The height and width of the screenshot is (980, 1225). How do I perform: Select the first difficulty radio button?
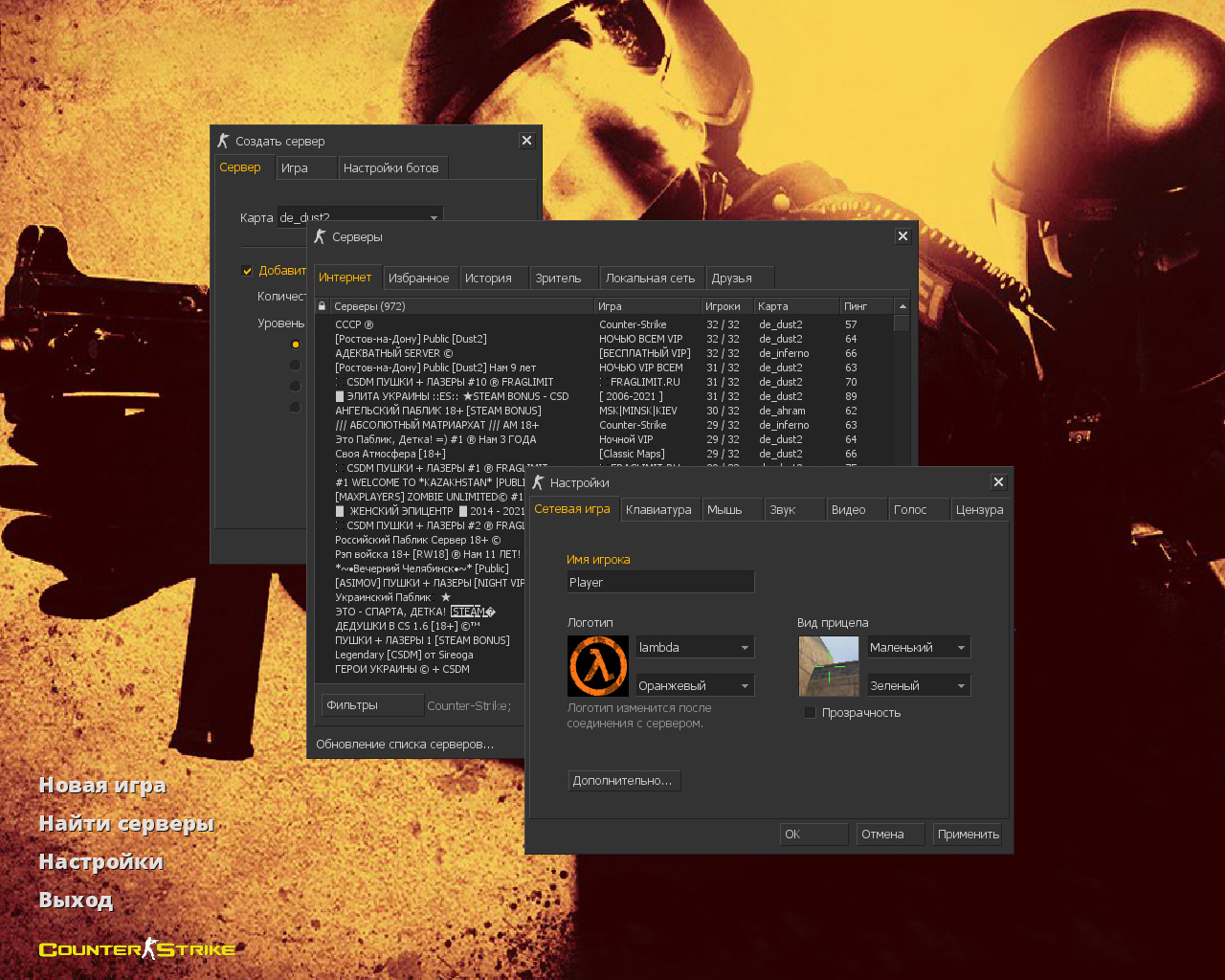(x=295, y=345)
